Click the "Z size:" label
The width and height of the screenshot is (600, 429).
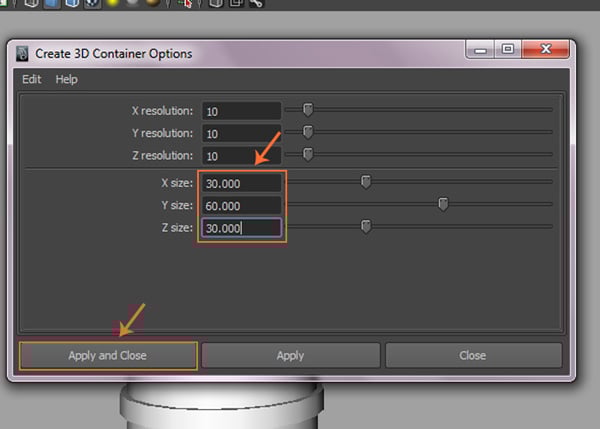click(177, 228)
